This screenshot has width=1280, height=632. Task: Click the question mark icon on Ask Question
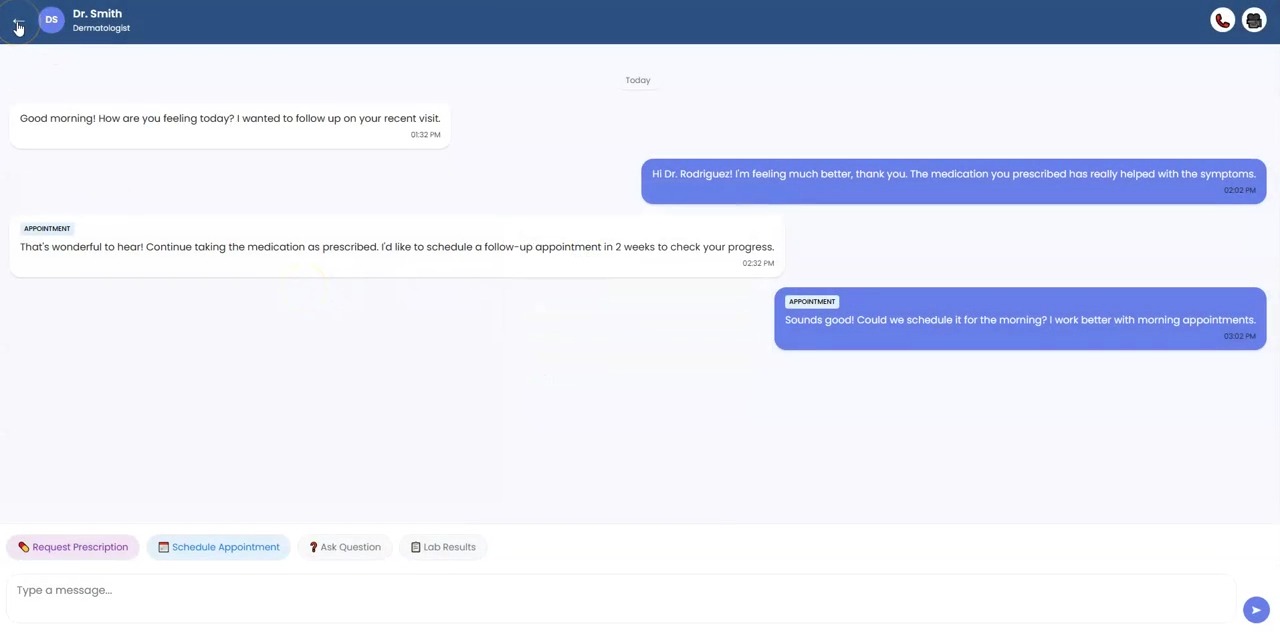click(313, 547)
